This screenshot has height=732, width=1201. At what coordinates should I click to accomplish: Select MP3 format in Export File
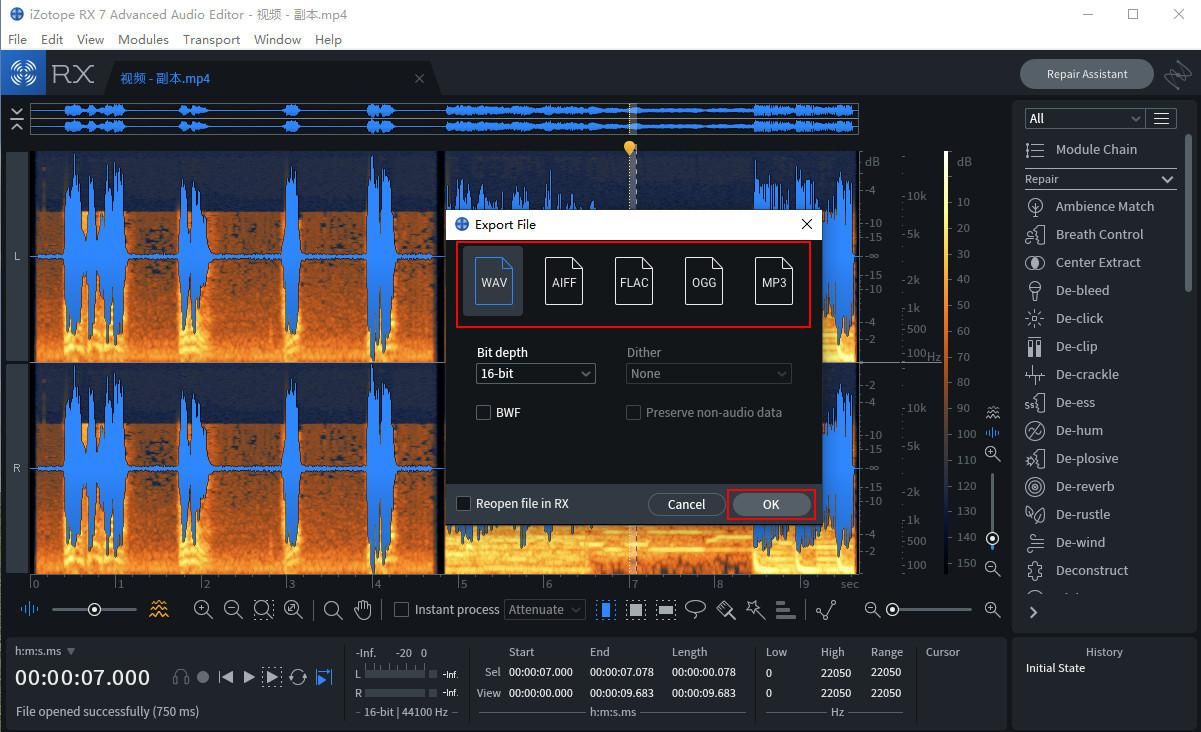[774, 281]
